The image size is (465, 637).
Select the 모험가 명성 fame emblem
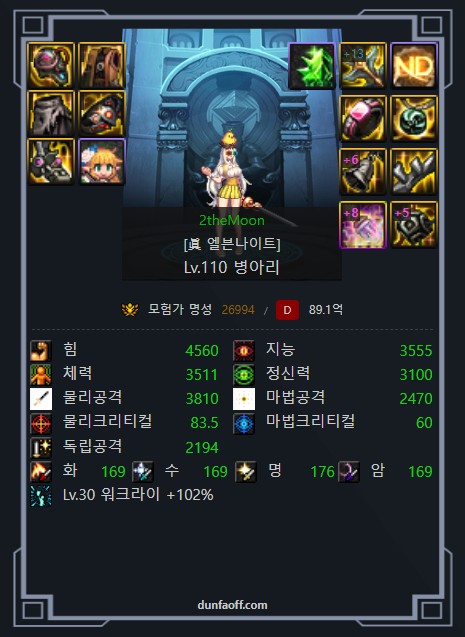point(130,310)
